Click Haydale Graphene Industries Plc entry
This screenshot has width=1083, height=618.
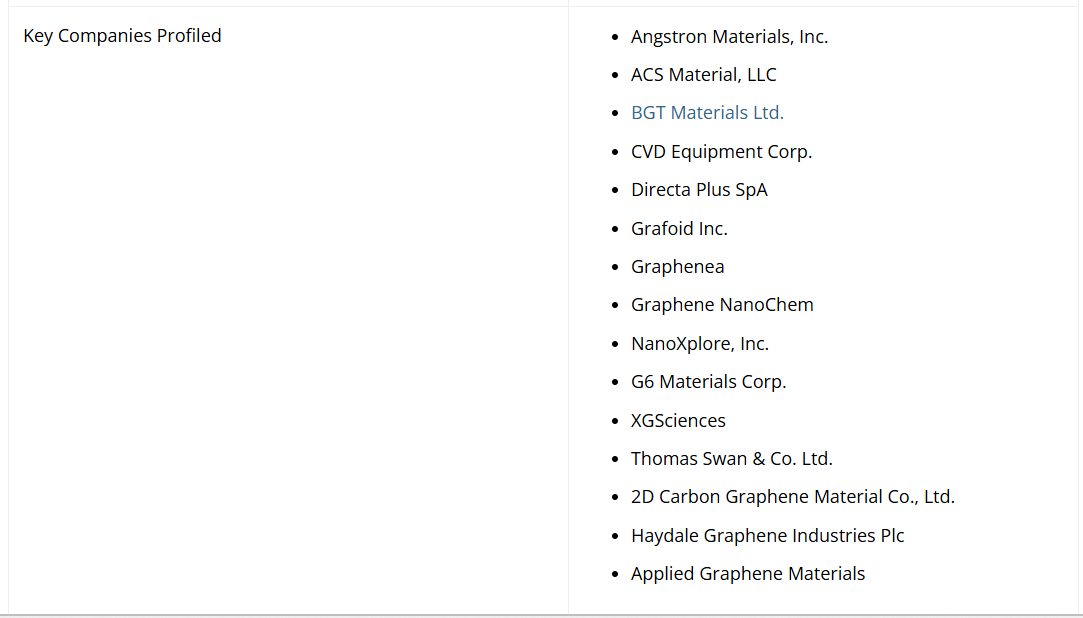767,536
